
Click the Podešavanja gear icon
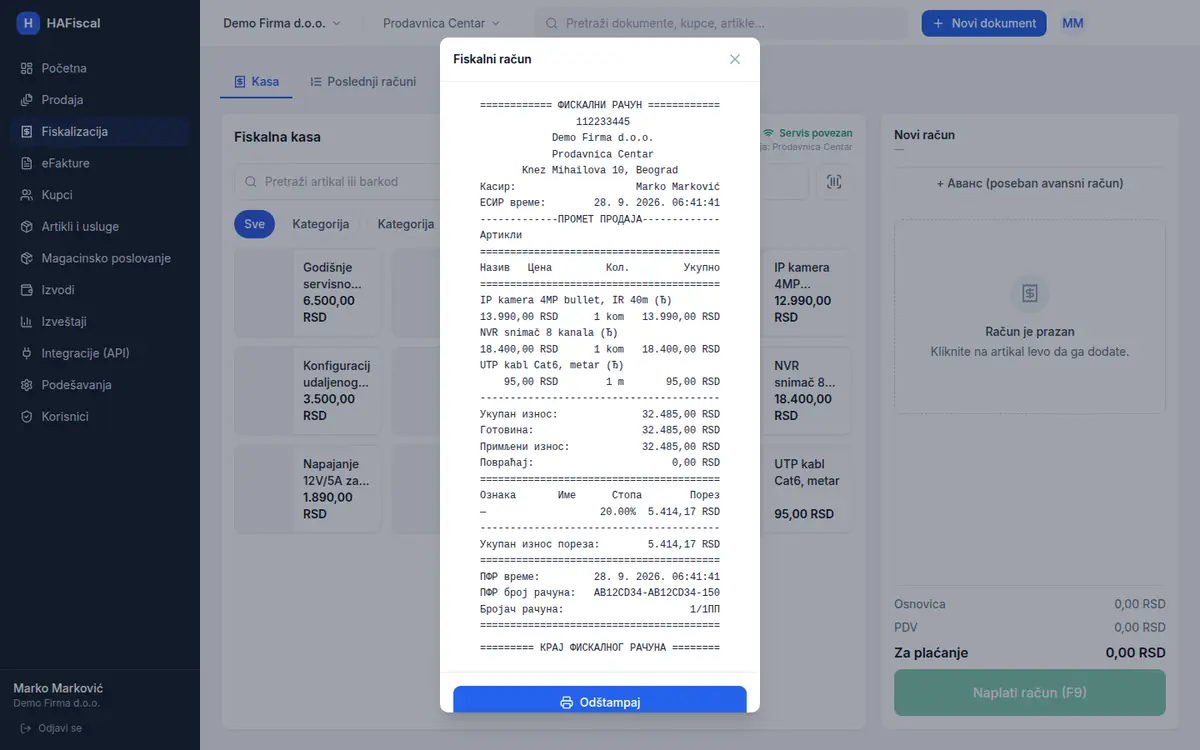27,385
